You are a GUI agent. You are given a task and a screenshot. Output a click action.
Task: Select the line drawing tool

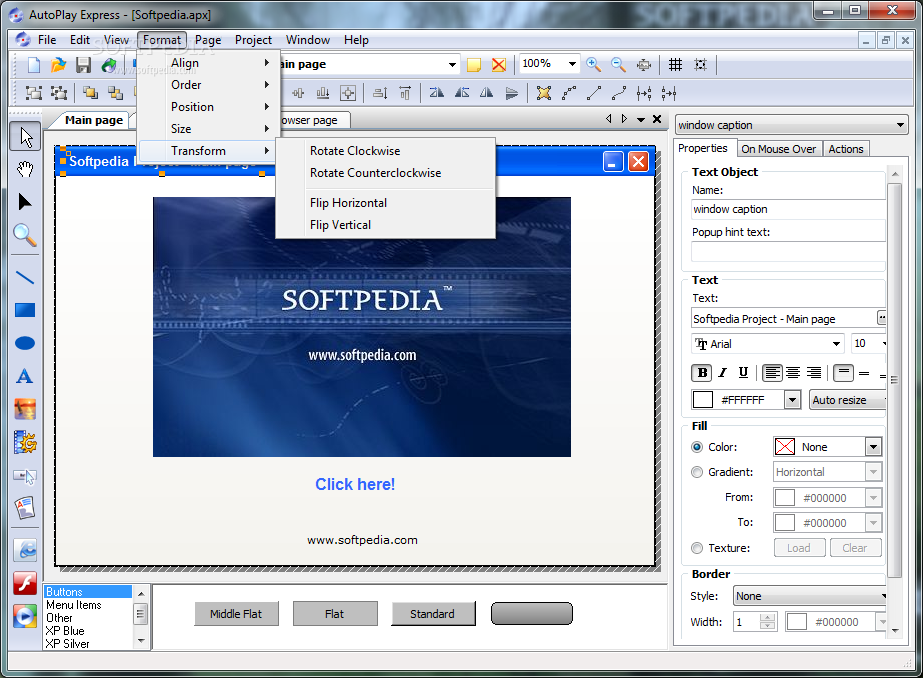pyautogui.click(x=25, y=277)
